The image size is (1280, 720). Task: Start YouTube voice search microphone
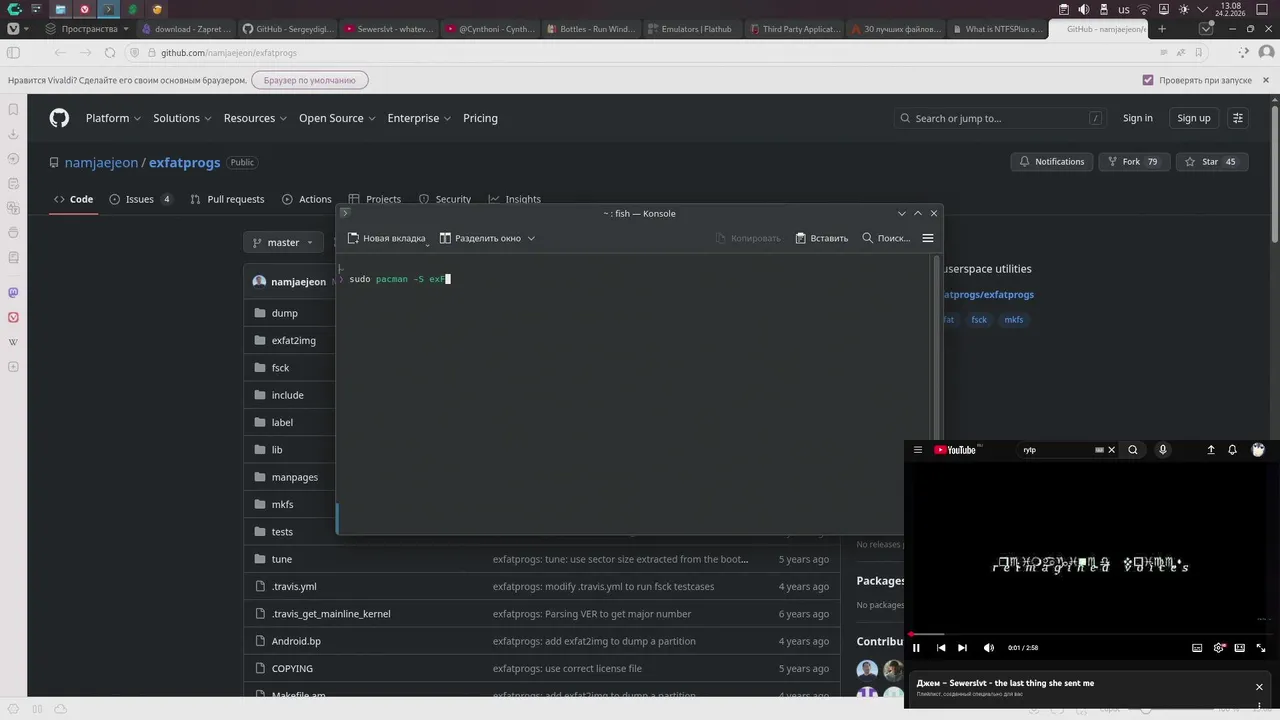1162,450
